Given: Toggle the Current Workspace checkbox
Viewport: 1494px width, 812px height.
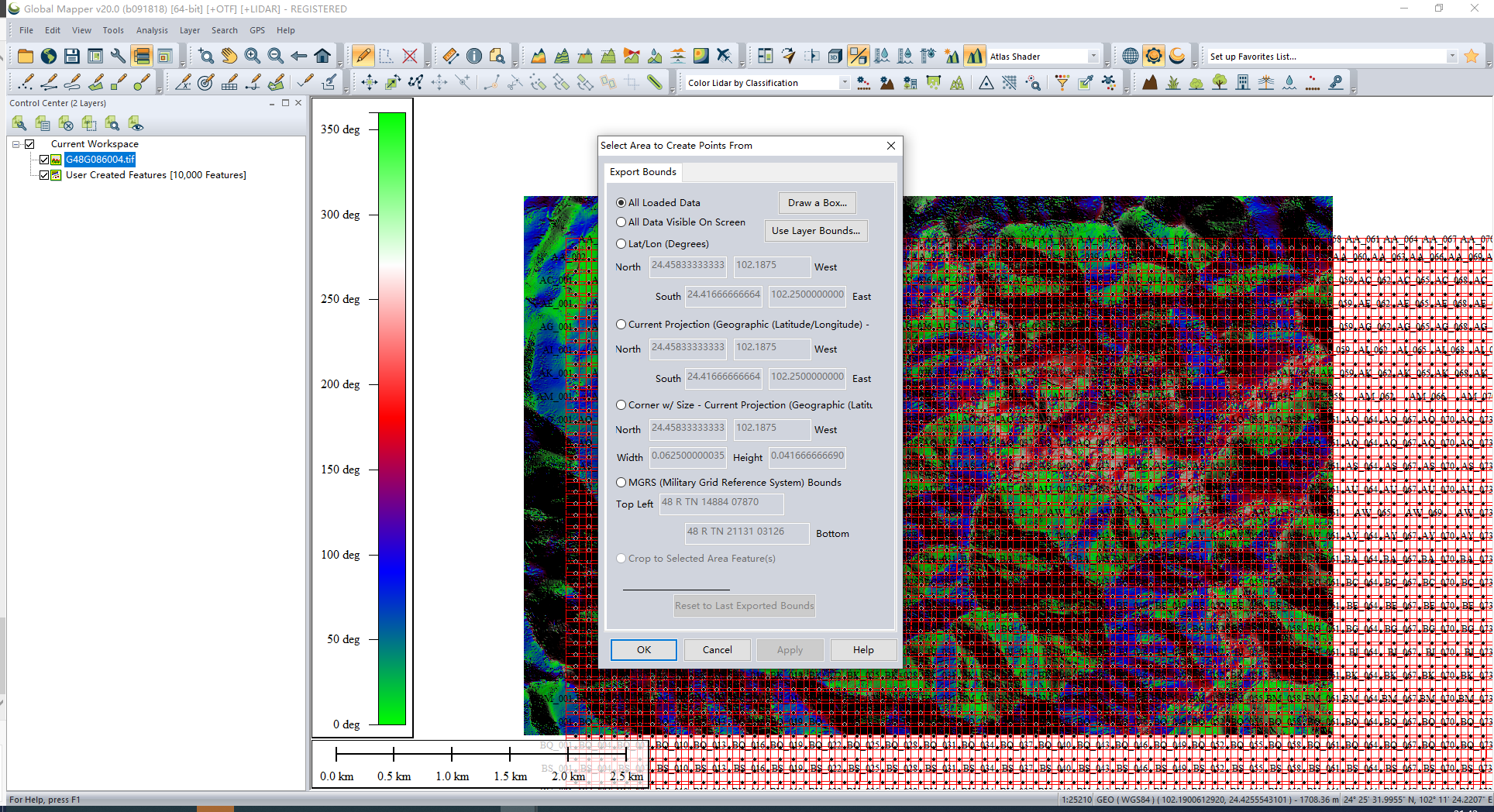Looking at the screenshot, I should (x=29, y=144).
